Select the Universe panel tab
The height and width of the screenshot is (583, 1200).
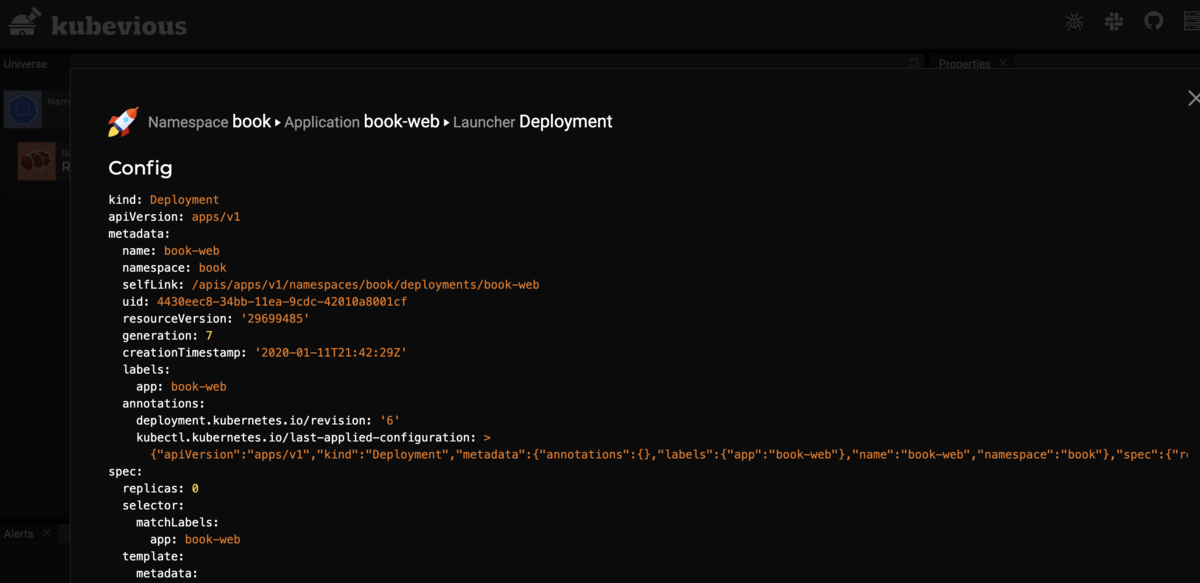[25, 64]
